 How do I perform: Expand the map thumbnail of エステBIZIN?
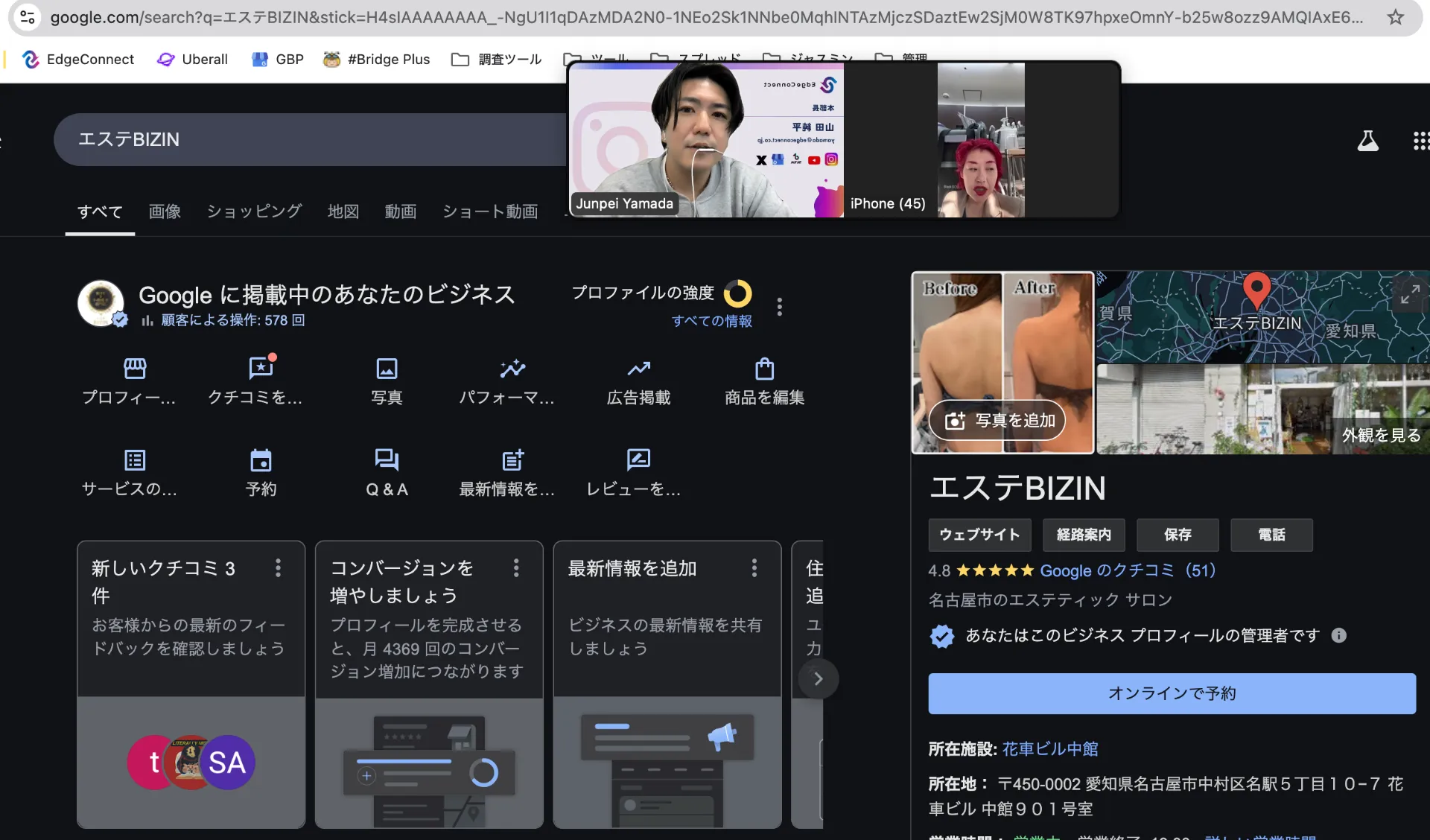pyautogui.click(x=1409, y=294)
